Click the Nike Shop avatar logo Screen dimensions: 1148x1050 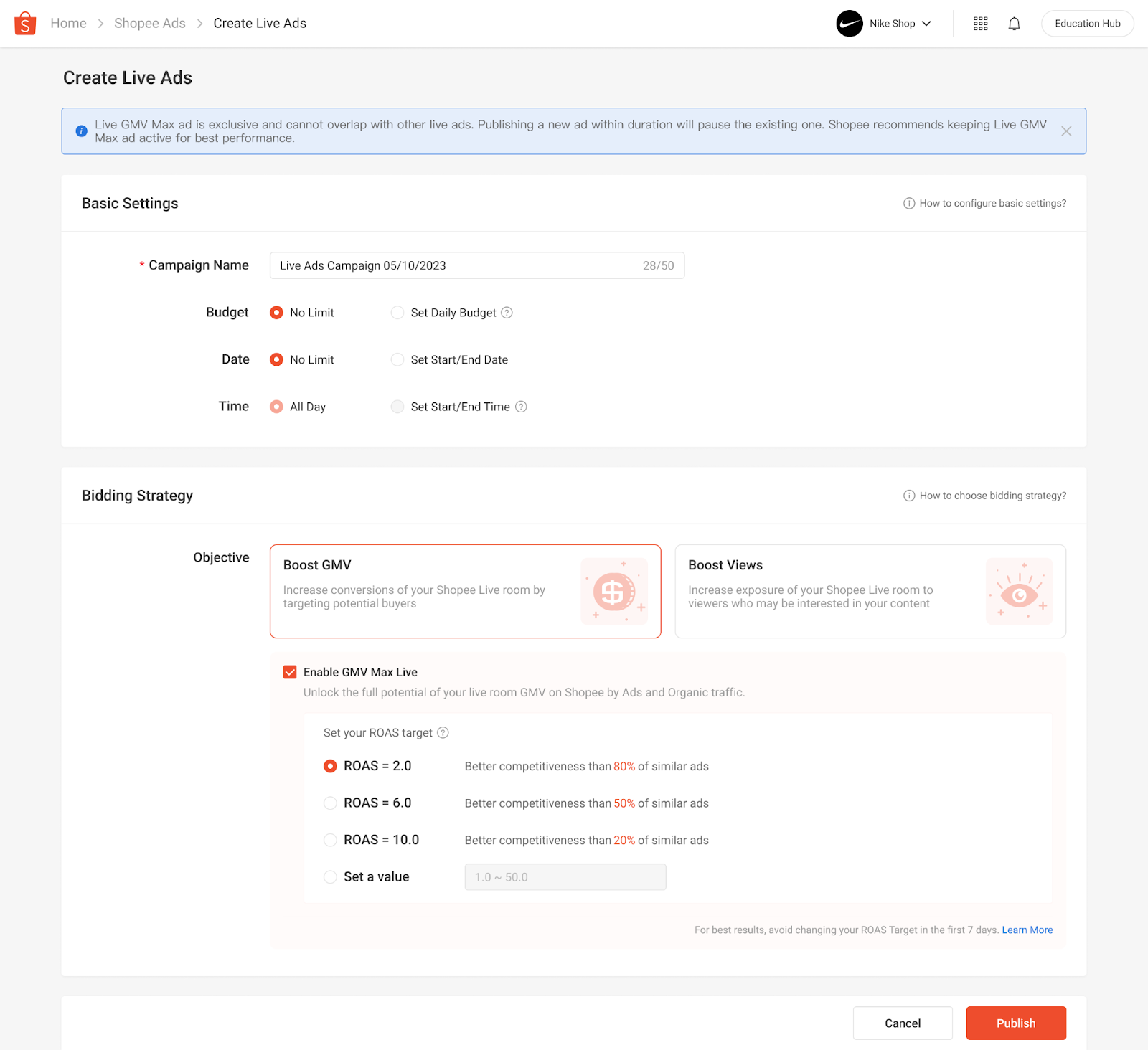(850, 24)
